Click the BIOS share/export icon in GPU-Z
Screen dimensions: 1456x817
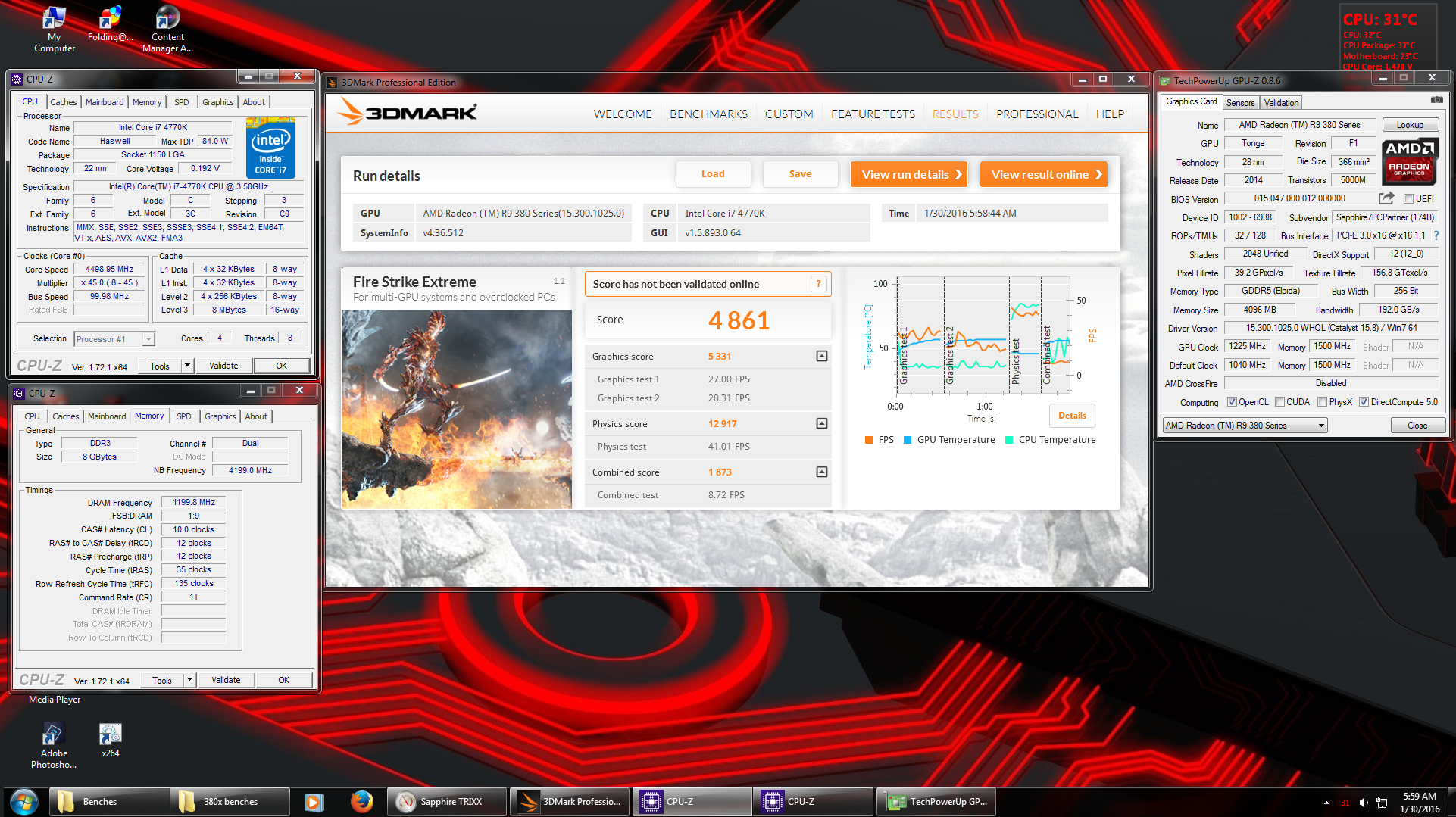1386,198
